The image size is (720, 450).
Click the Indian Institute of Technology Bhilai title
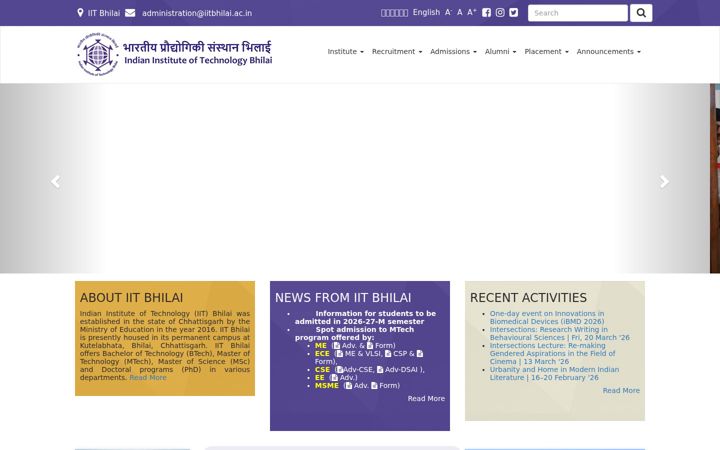point(198,60)
